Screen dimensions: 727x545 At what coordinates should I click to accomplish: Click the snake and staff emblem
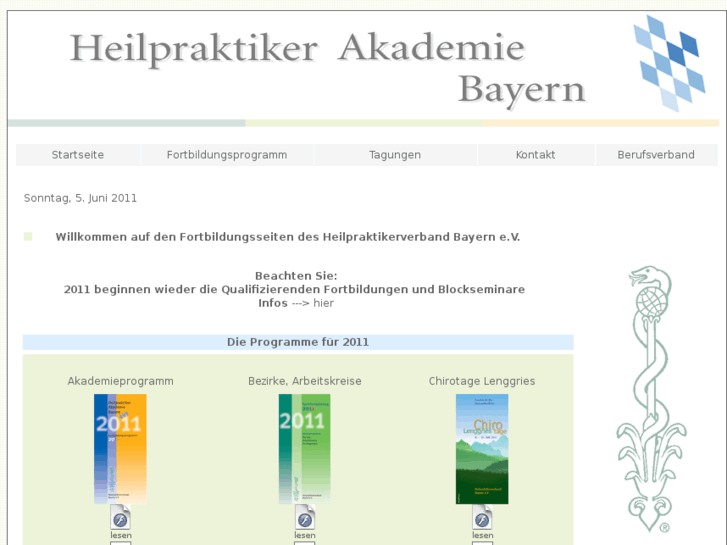tap(651, 399)
